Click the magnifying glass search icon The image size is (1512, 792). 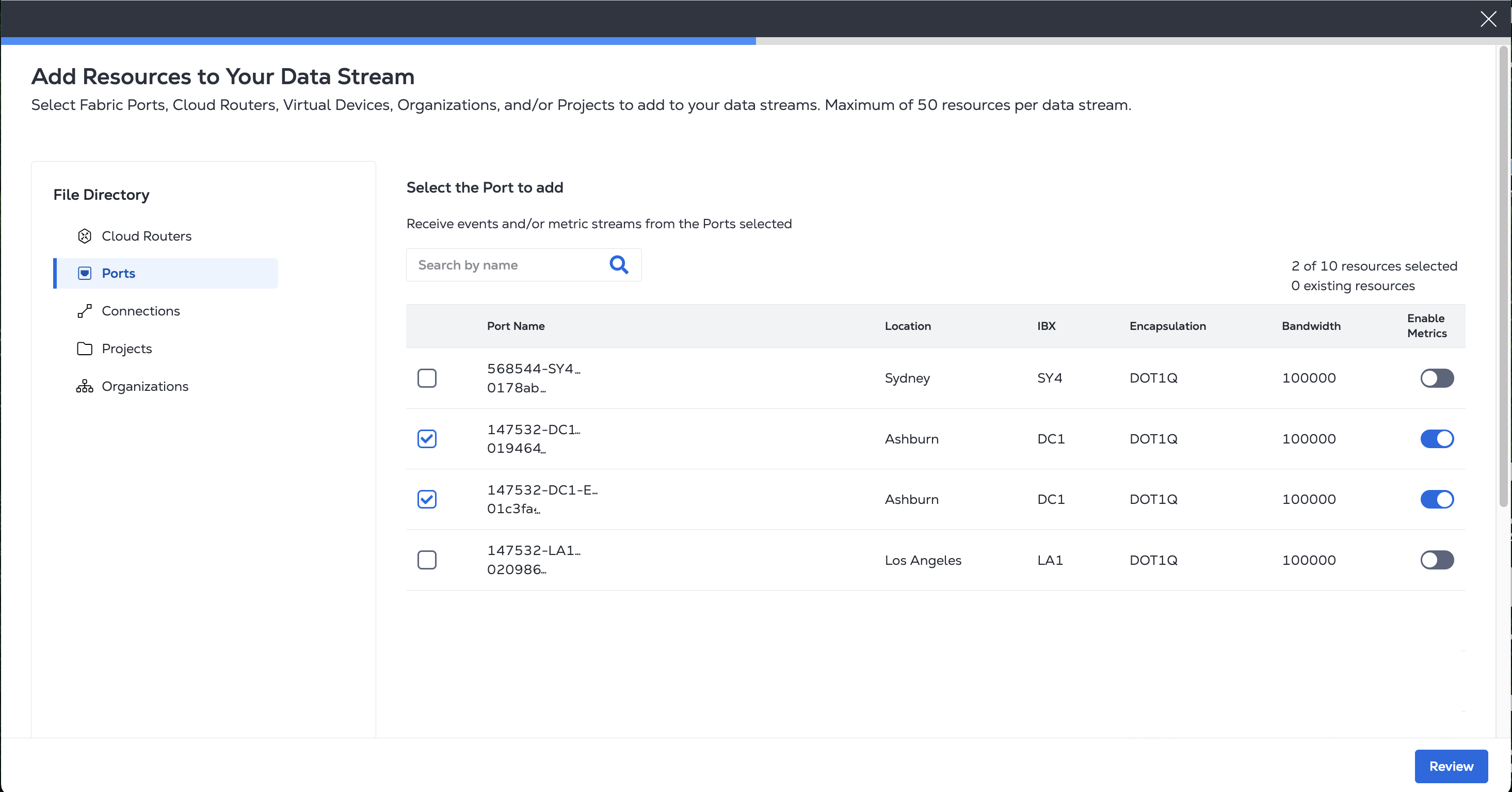[x=619, y=265]
